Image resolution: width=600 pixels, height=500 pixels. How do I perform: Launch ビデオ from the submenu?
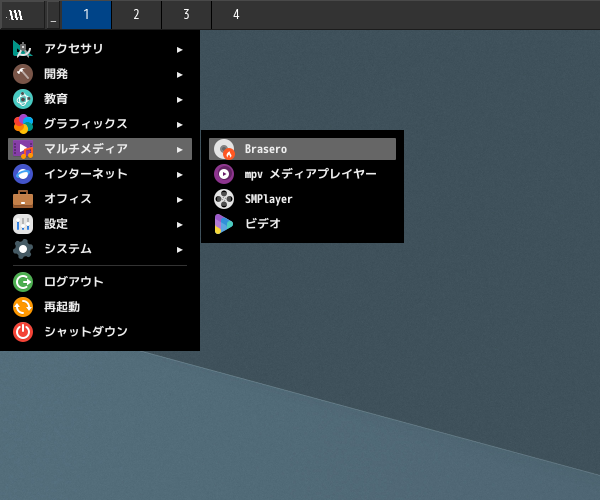click(302, 224)
